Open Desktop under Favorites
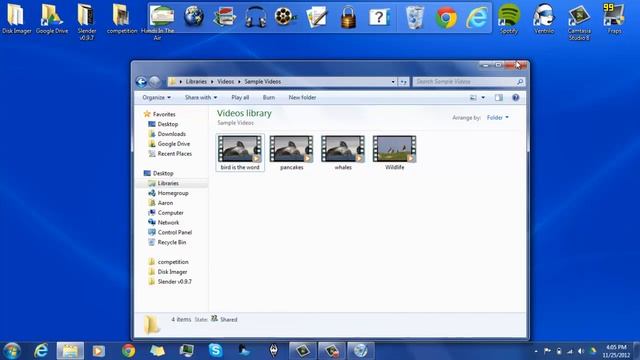The height and width of the screenshot is (360, 640). click(163, 124)
